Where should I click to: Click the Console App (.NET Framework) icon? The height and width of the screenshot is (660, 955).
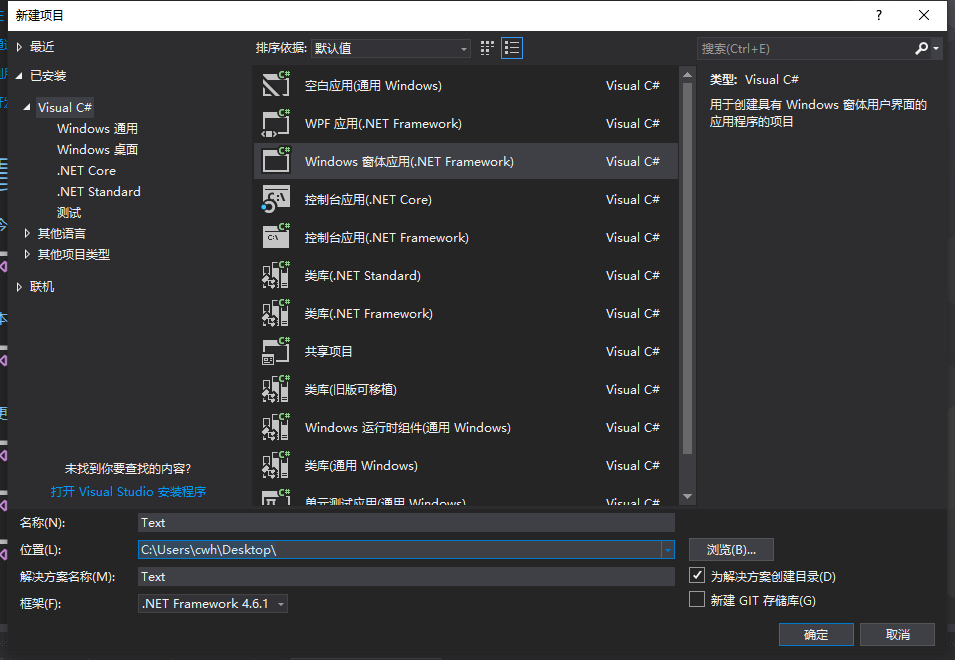(276, 237)
